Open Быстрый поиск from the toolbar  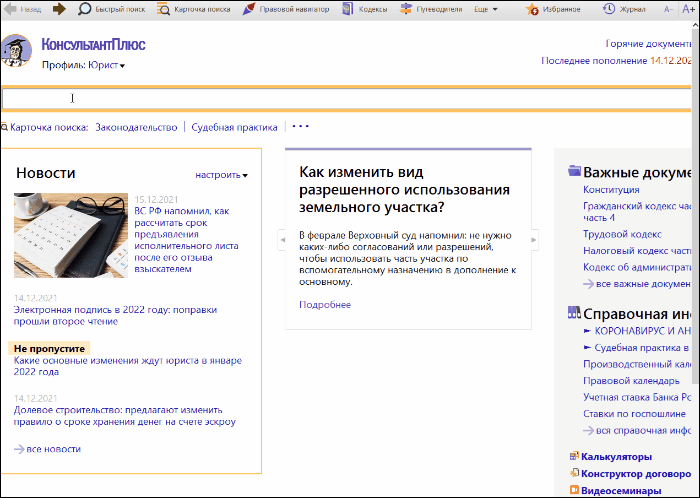111,9
